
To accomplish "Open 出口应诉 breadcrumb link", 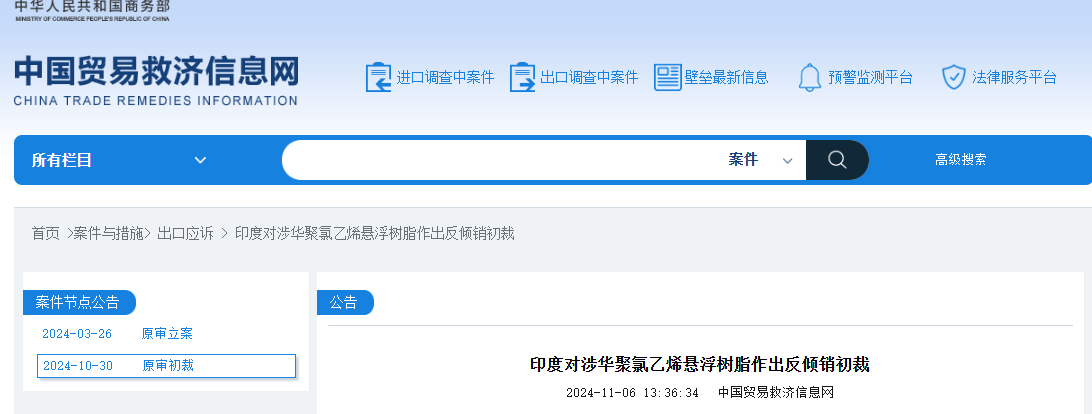I will click(185, 233).
